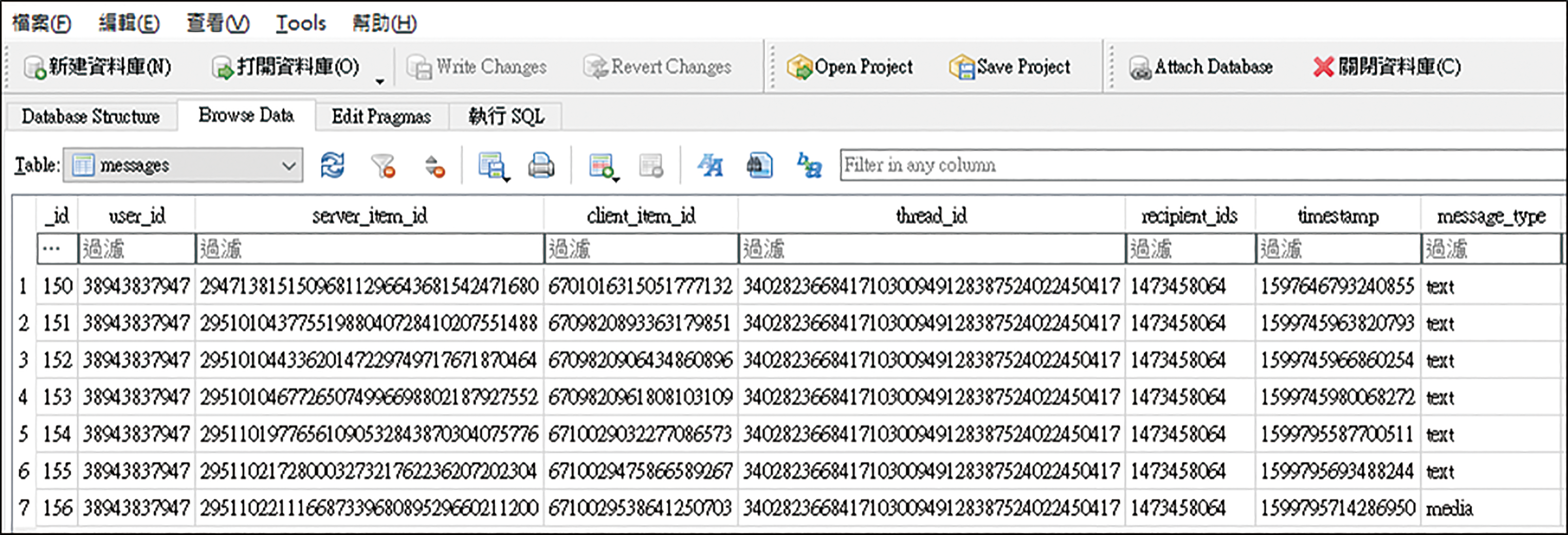Select timestamp cell 1599795587700511

point(1338,434)
